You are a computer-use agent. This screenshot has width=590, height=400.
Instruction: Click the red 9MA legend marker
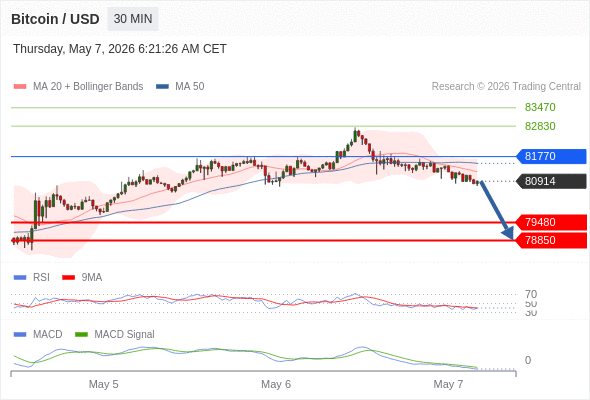click(x=68, y=278)
